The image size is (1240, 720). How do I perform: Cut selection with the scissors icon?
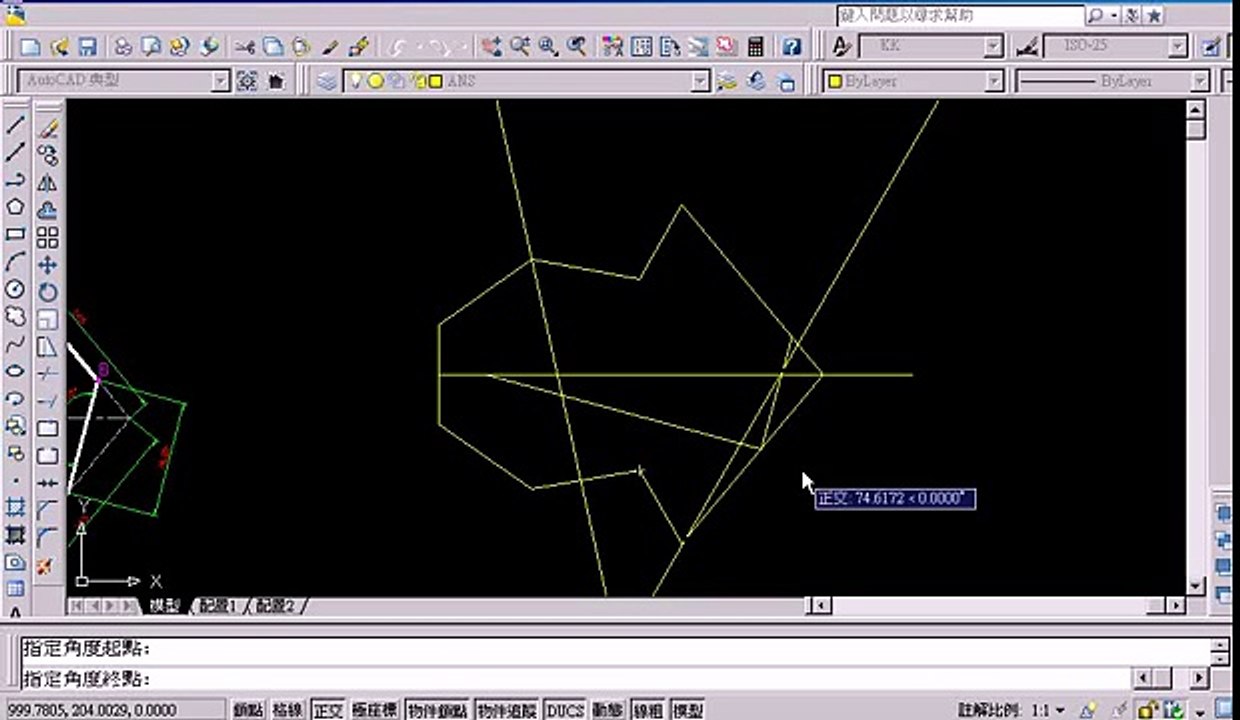[x=245, y=47]
